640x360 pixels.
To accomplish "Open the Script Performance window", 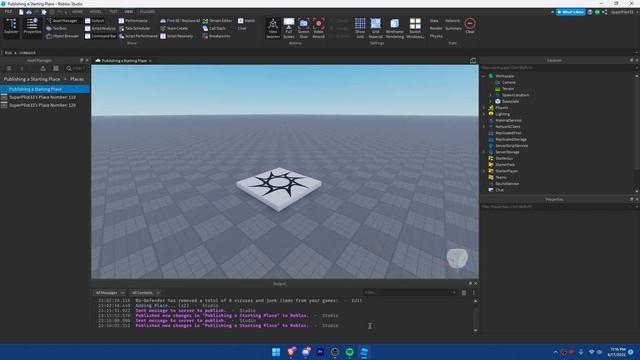I will 138,36.
